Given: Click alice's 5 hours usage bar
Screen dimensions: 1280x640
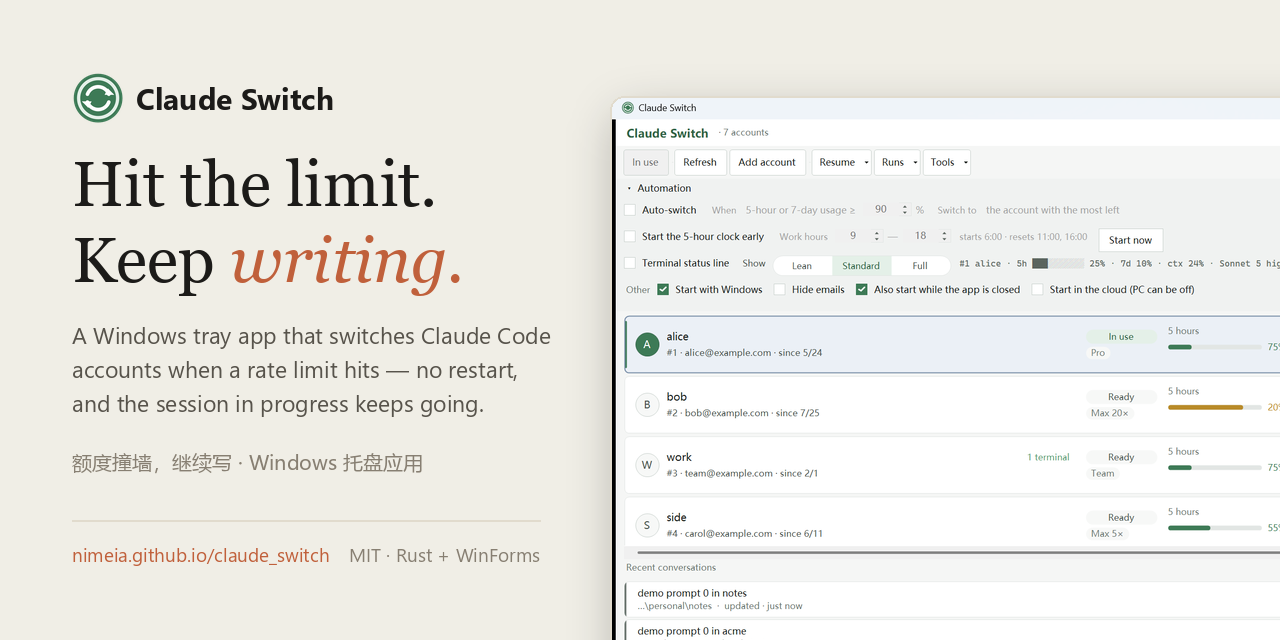Looking at the screenshot, I should click(1214, 347).
